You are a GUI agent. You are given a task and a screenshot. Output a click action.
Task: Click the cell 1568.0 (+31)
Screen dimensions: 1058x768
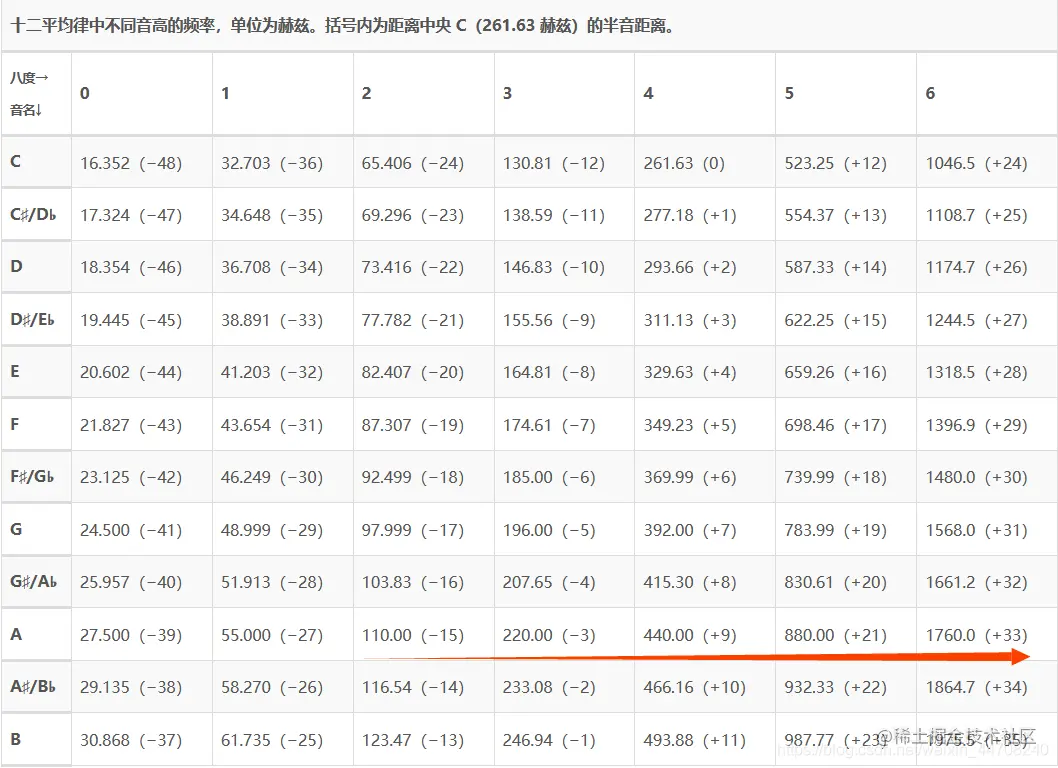coord(987,529)
